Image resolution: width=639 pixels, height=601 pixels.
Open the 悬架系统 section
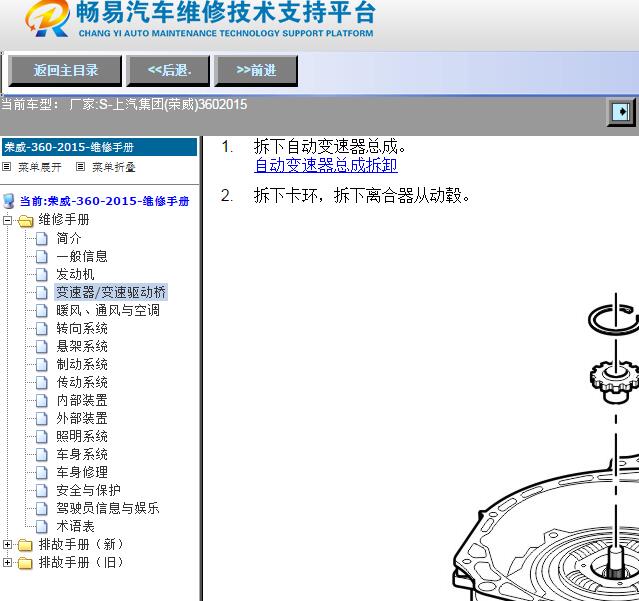82,346
